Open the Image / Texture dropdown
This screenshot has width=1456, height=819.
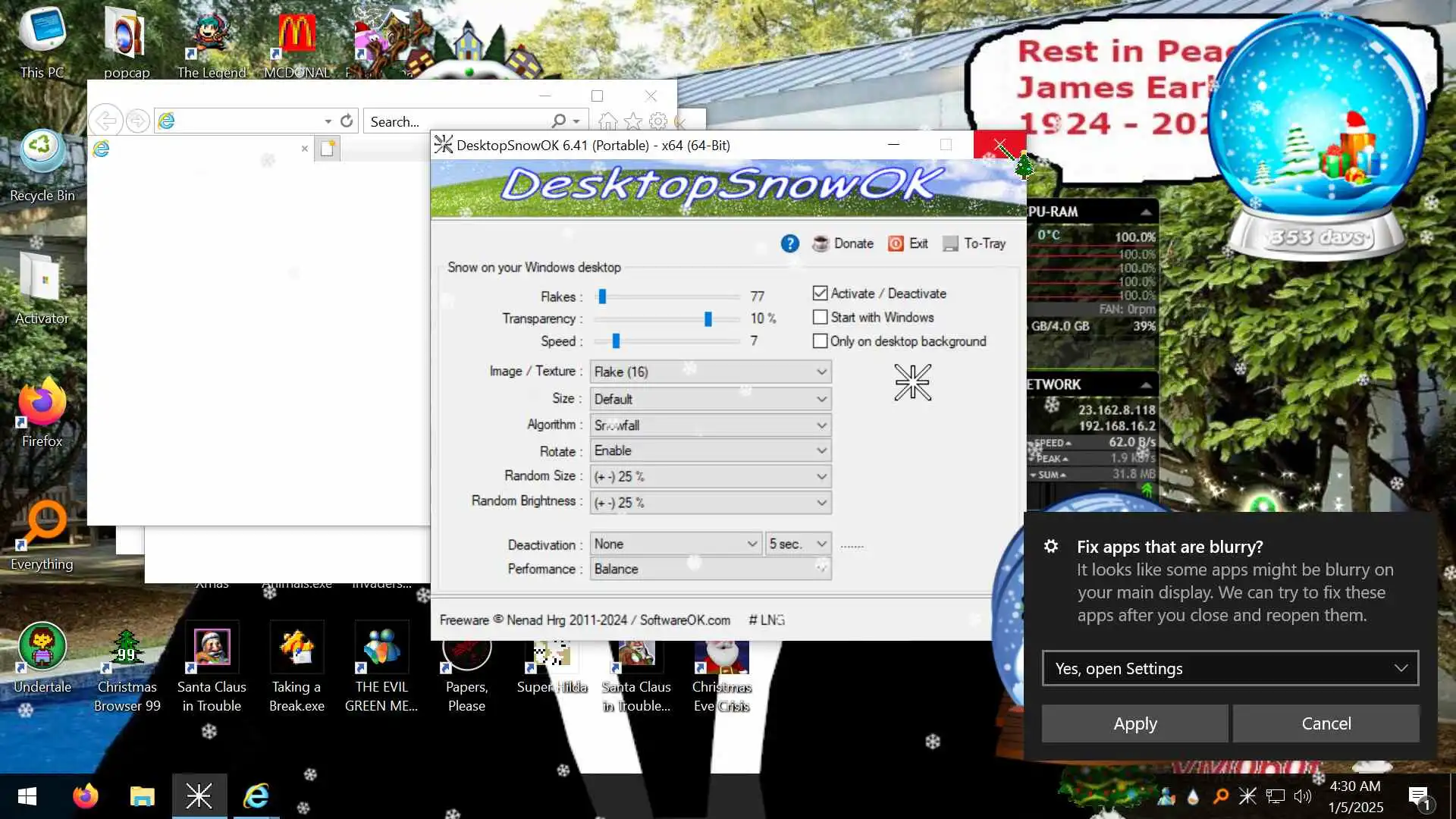pos(710,372)
